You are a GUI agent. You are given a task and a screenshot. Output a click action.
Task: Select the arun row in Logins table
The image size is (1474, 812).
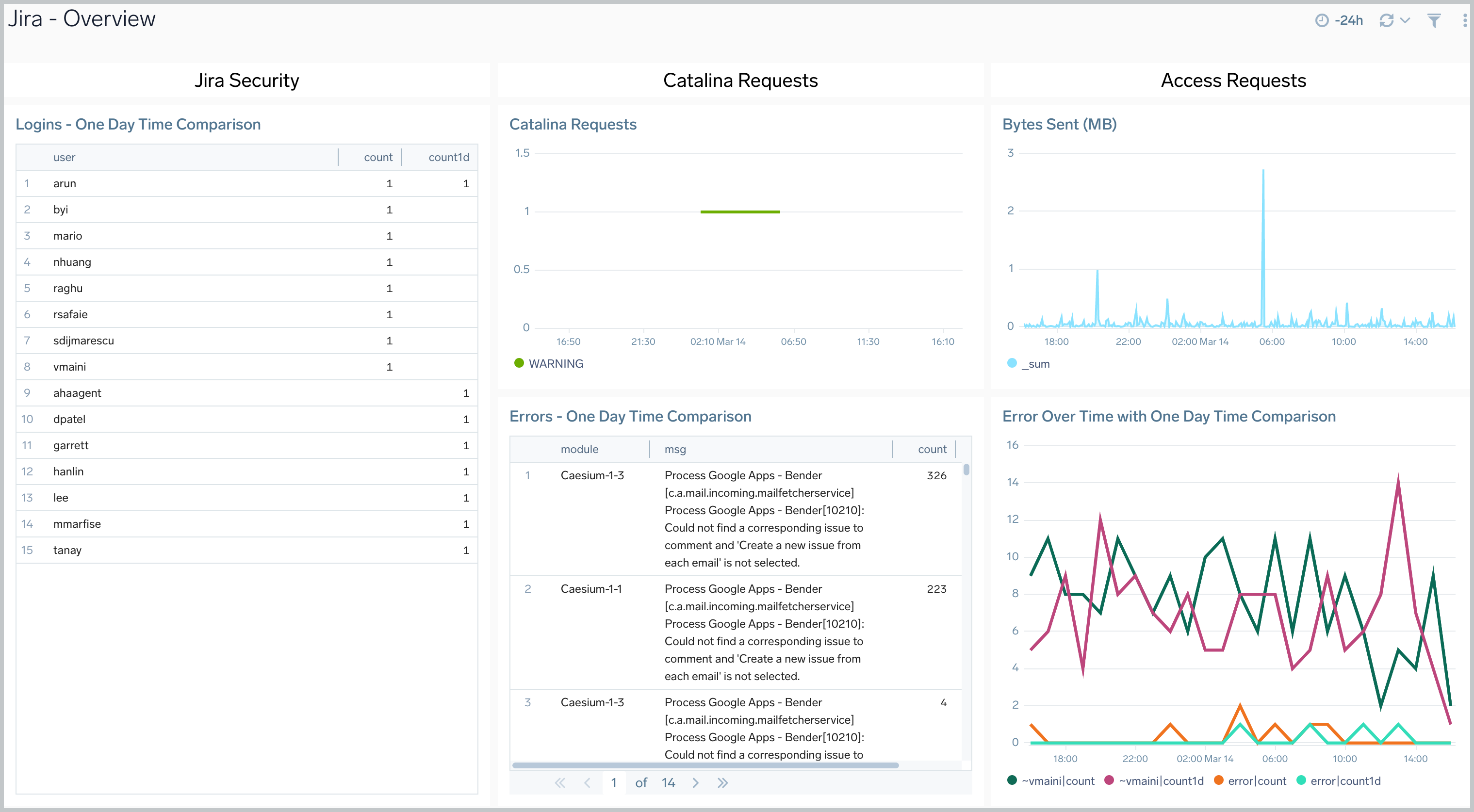coord(246,184)
